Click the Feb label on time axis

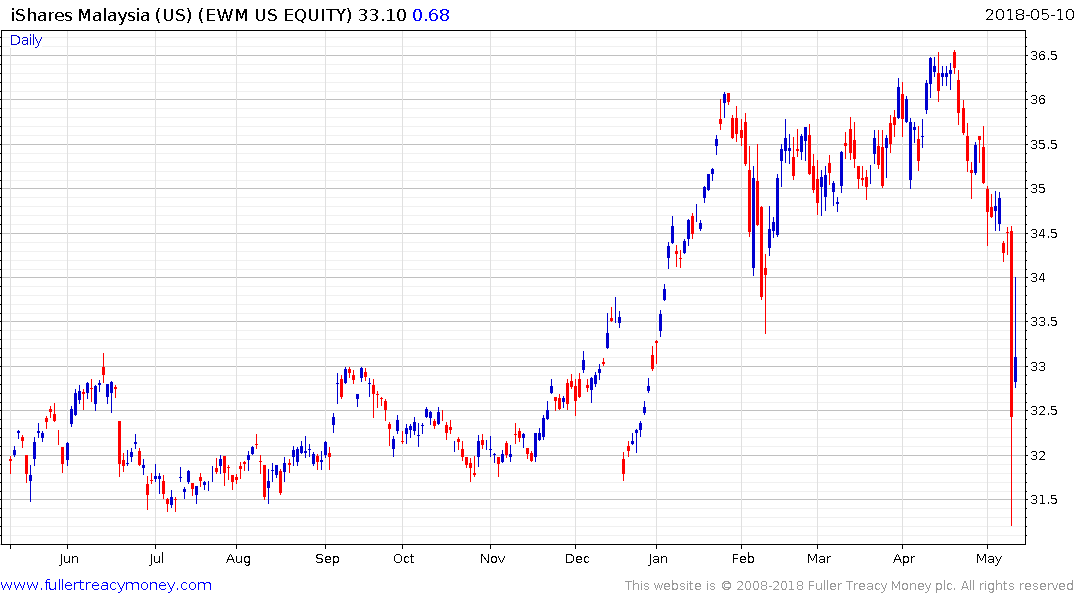(x=742, y=559)
